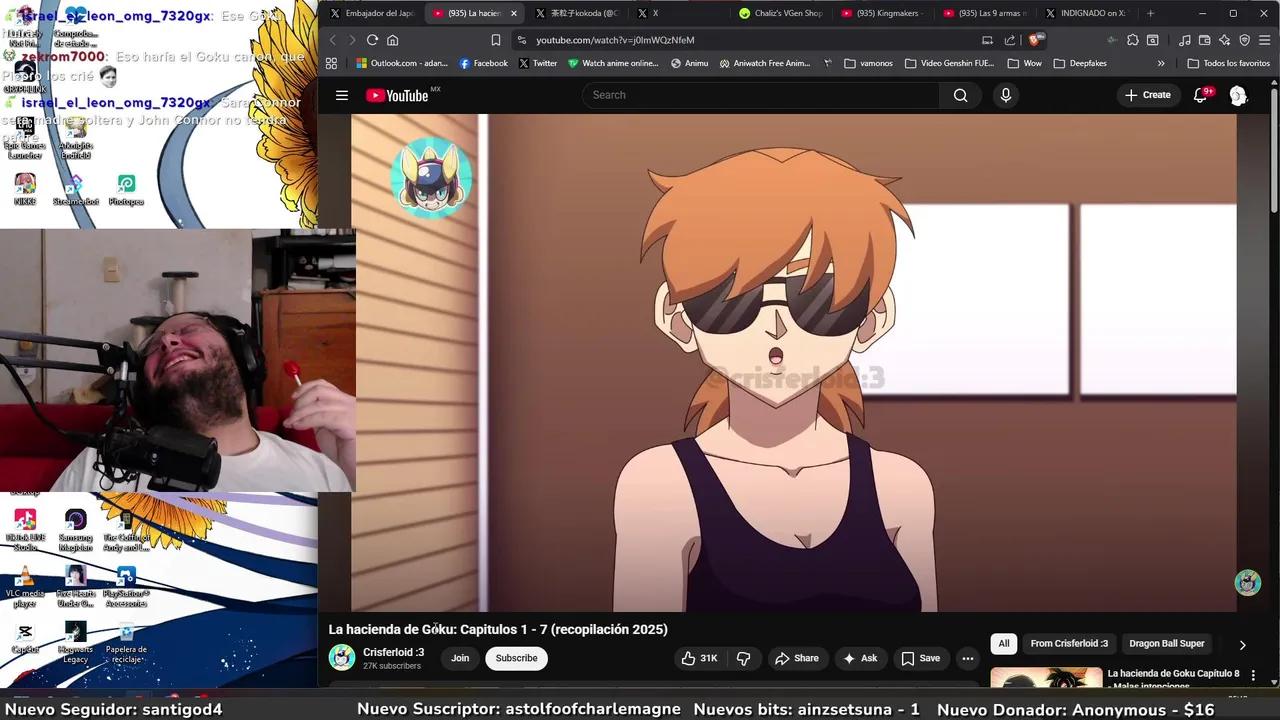The height and width of the screenshot is (720, 1280).
Task: Click the Share button under video
Action: (797, 658)
